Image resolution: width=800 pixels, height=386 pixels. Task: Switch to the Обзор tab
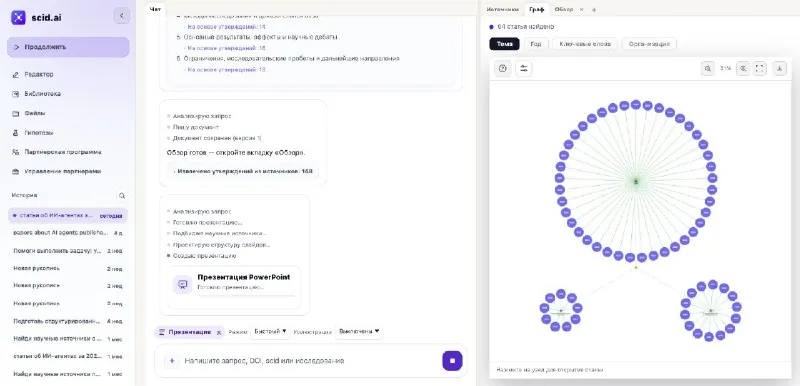tap(564, 9)
